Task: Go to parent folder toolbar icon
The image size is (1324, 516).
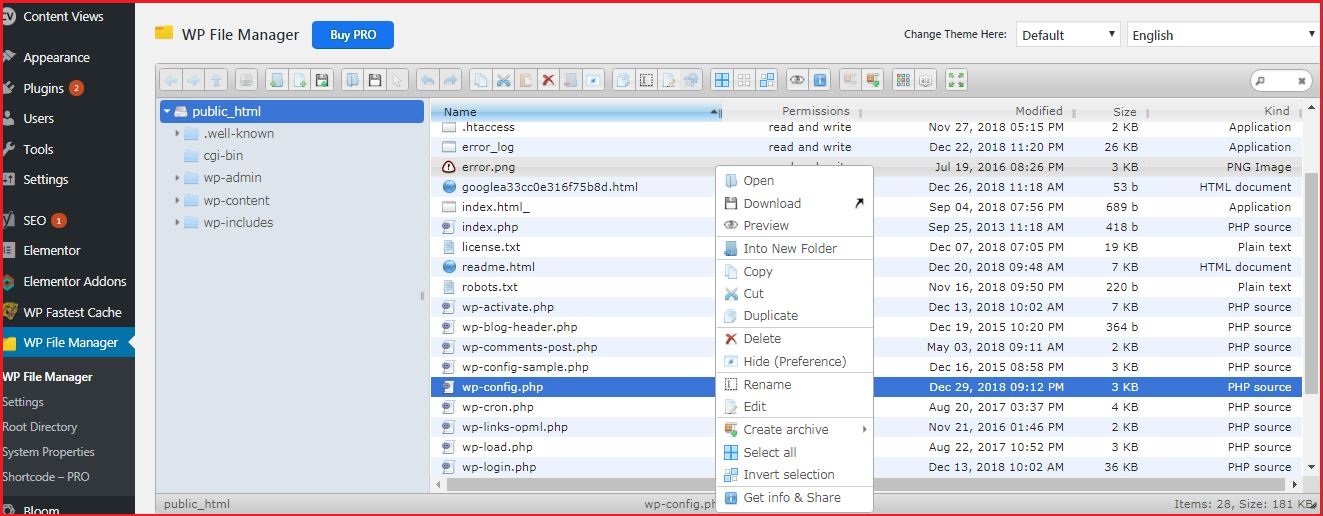Action: click(x=215, y=80)
